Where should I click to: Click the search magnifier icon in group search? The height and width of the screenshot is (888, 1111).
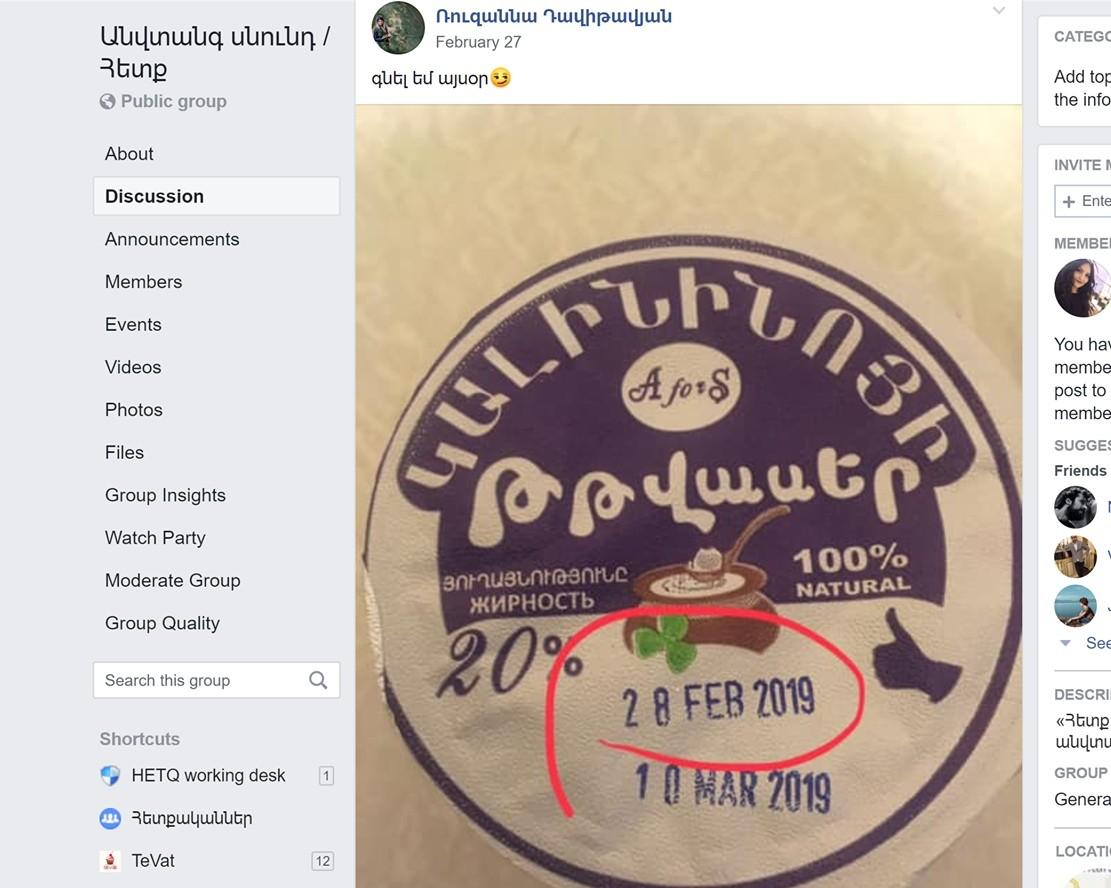pos(318,680)
